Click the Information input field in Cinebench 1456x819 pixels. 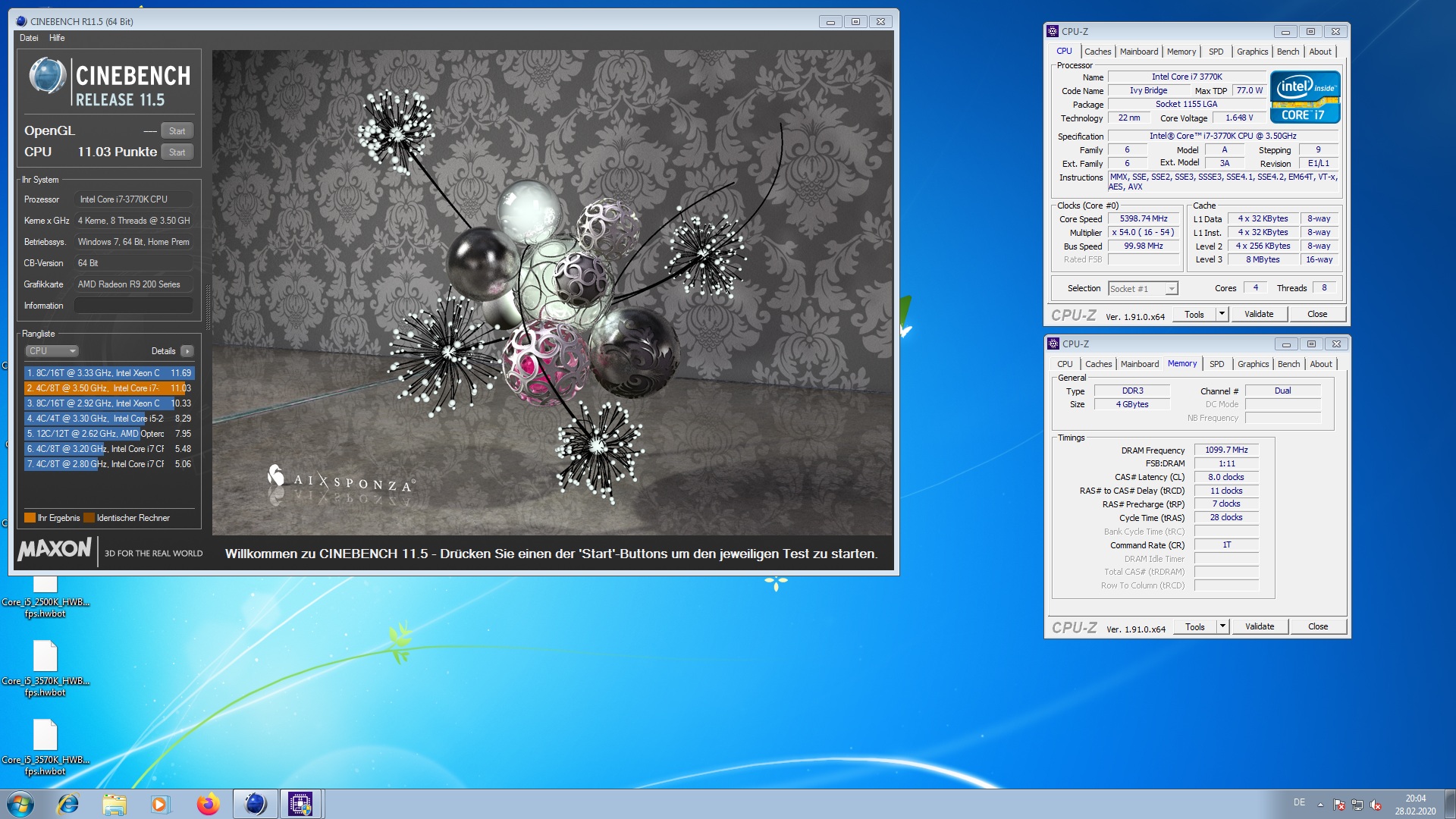click(x=133, y=306)
